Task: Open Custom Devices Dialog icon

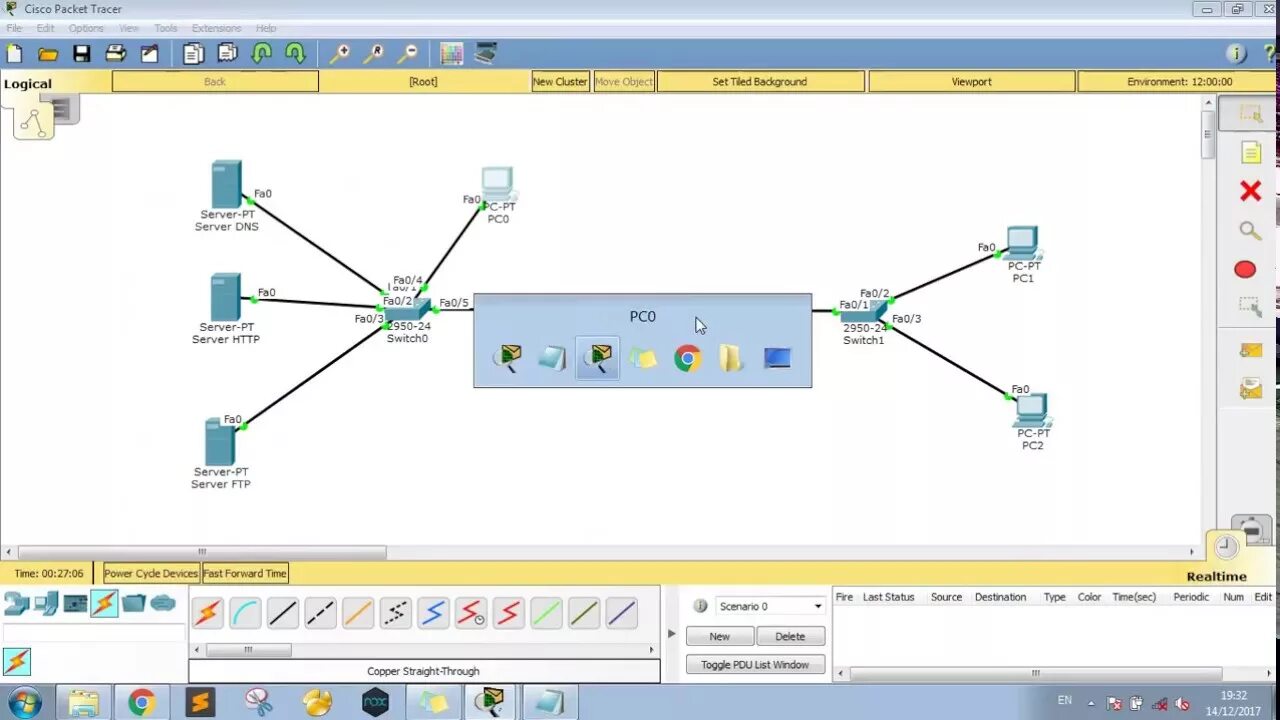Action: pos(486,53)
